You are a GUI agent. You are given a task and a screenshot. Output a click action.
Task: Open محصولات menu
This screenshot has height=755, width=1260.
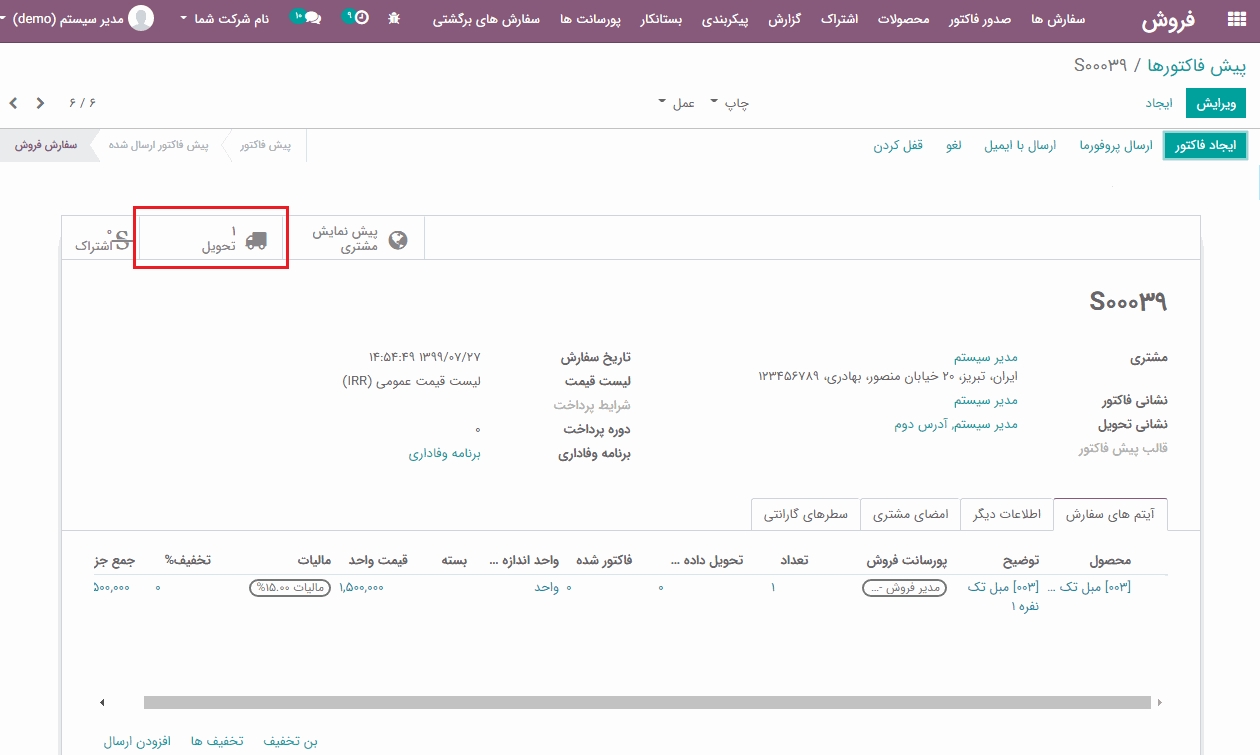(902, 19)
